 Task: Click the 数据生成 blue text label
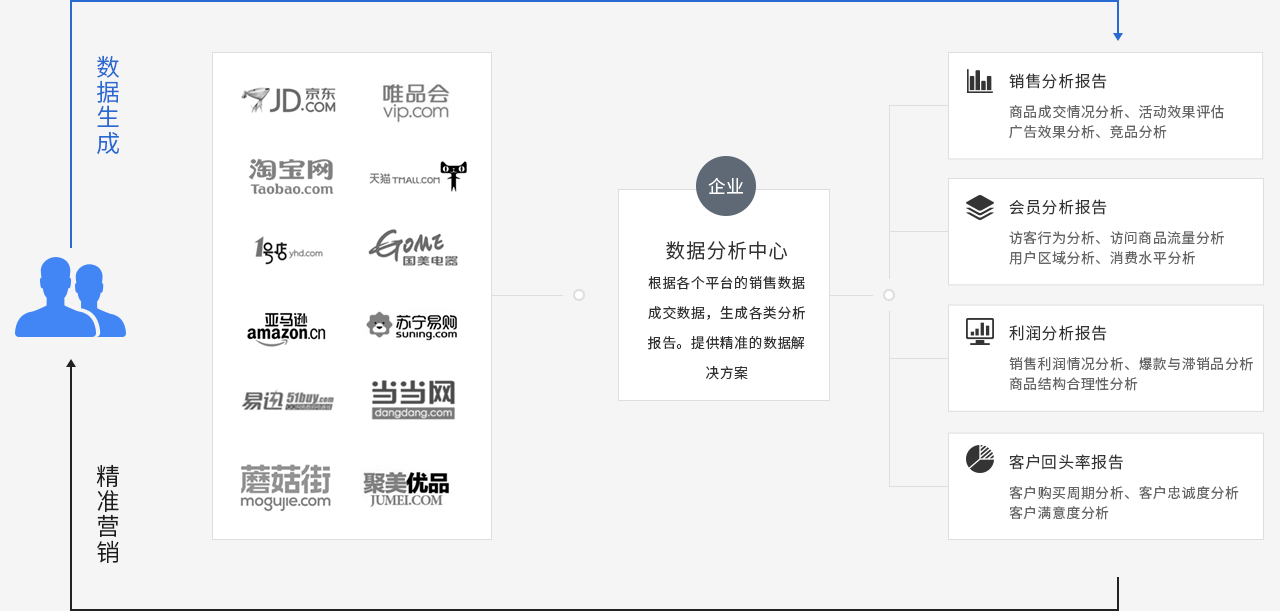point(108,104)
